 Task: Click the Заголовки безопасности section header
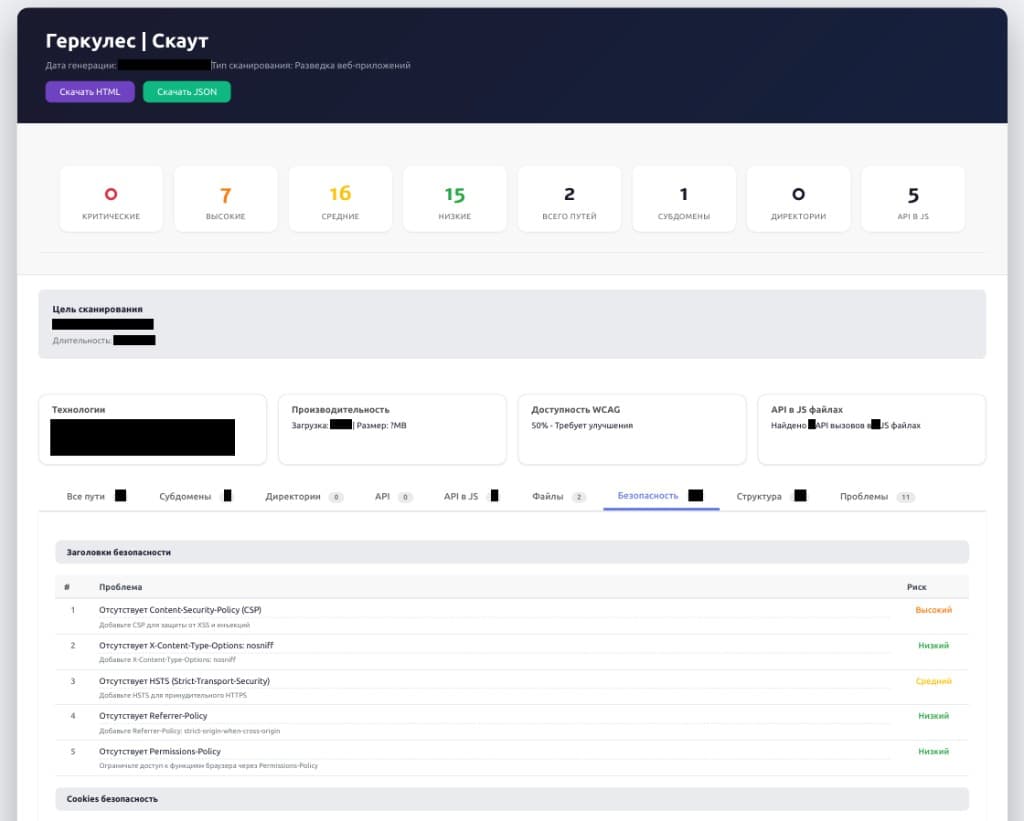coord(512,552)
